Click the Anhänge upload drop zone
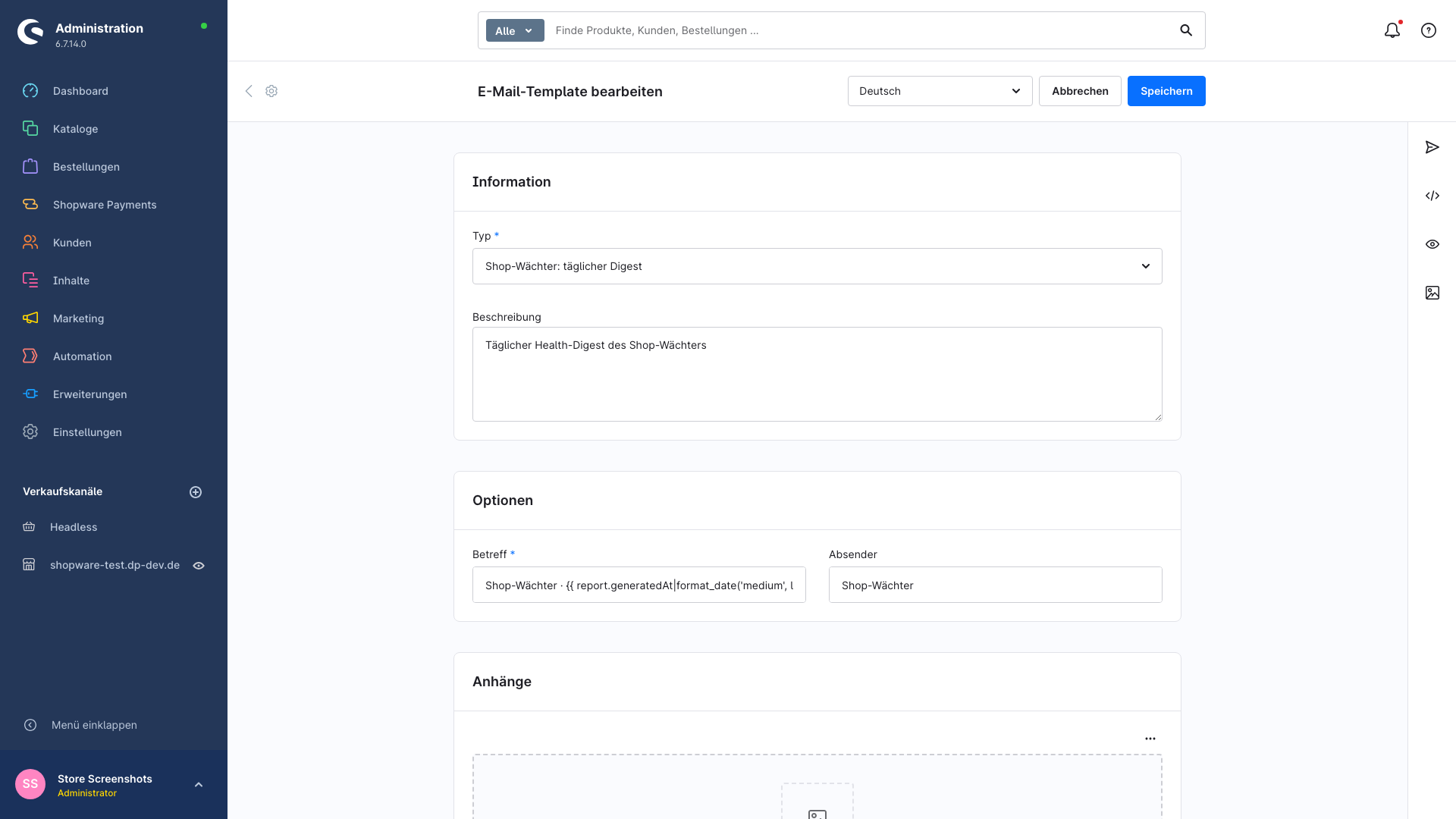This screenshot has width=1456, height=819. (x=817, y=787)
